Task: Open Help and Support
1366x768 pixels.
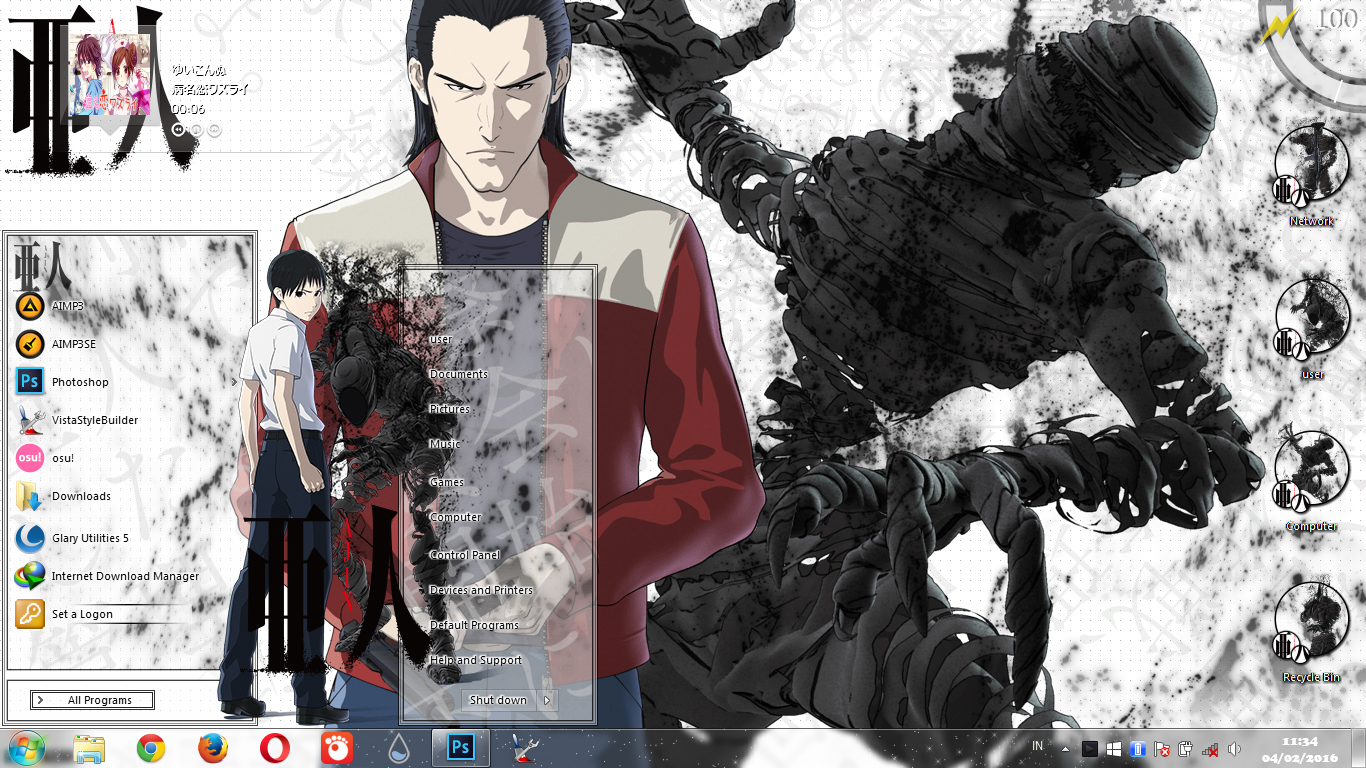Action: coord(476,660)
